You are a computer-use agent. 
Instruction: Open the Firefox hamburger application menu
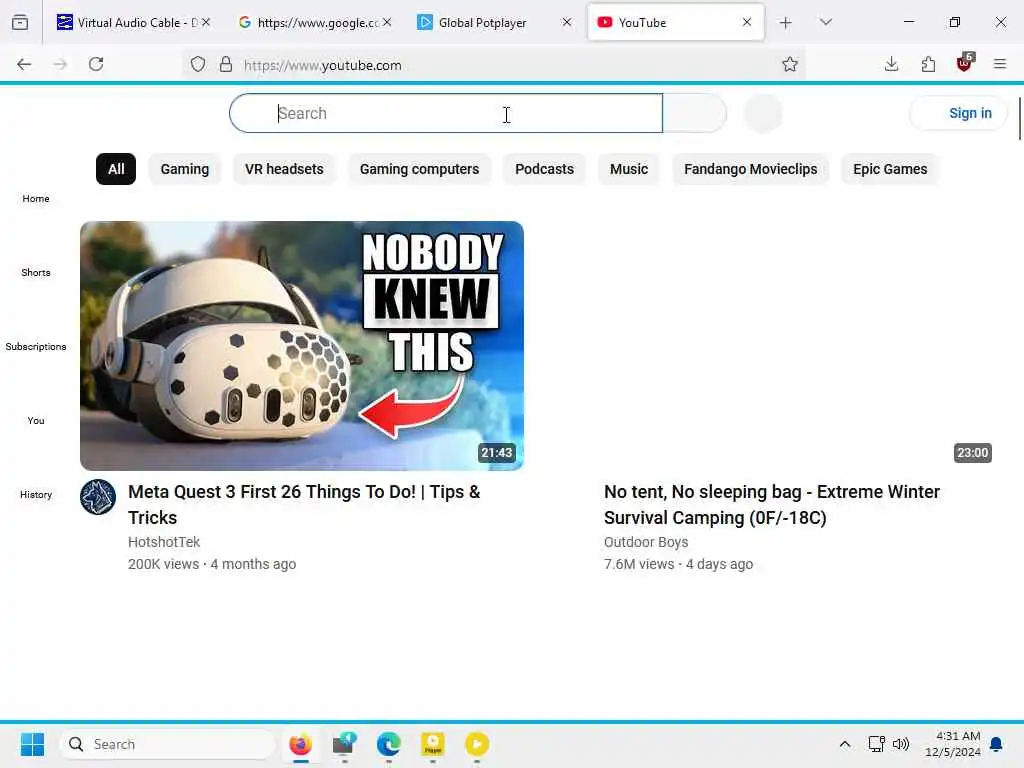tap(1000, 64)
